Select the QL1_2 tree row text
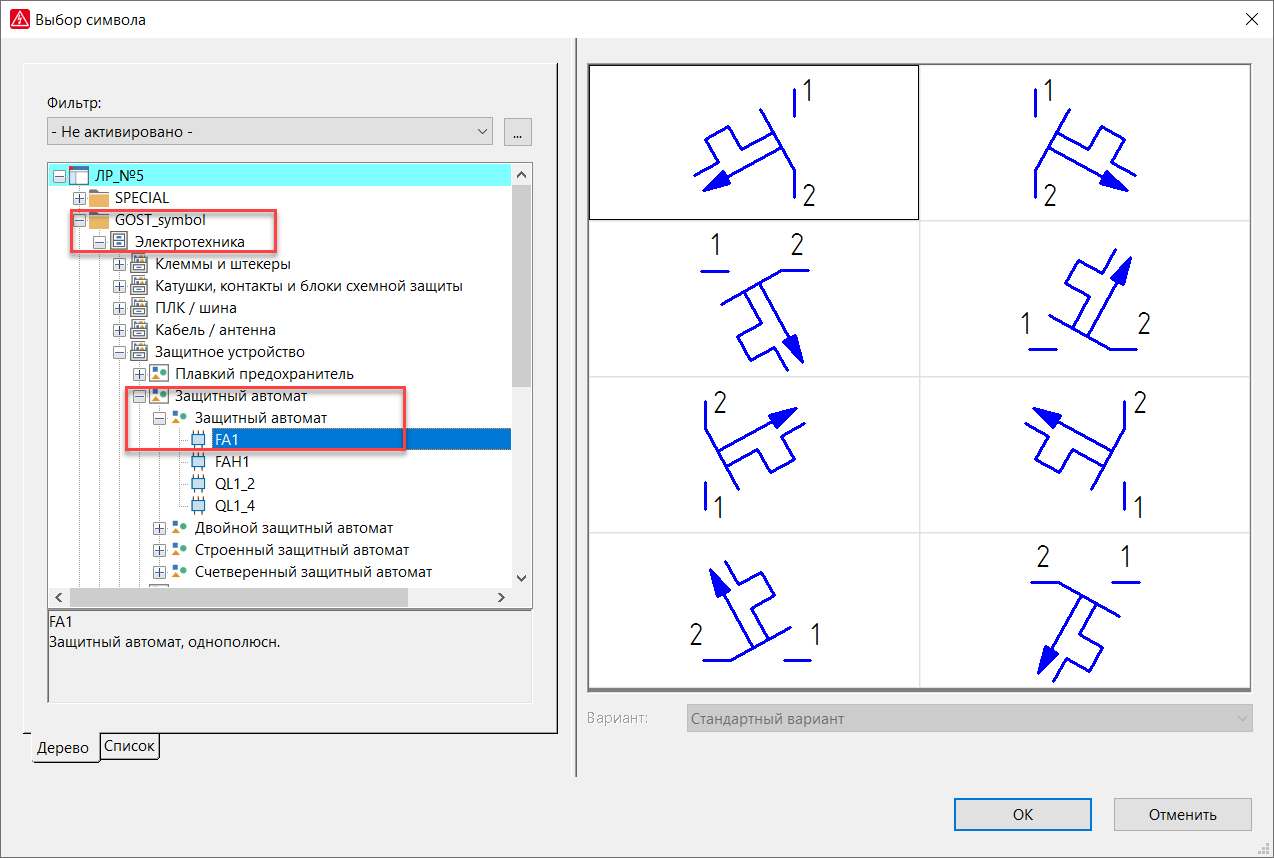This screenshot has width=1274, height=858. tap(235, 484)
